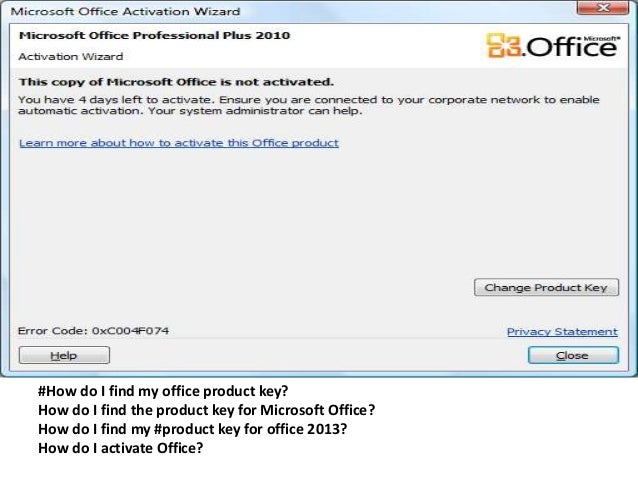Click the Activation Wizard subtitle
This screenshot has height=479, width=638.
point(70,57)
